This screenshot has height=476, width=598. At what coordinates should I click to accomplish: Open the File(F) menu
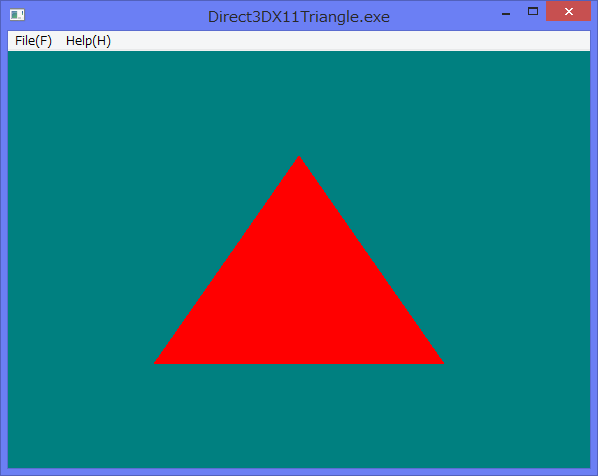(x=33, y=41)
